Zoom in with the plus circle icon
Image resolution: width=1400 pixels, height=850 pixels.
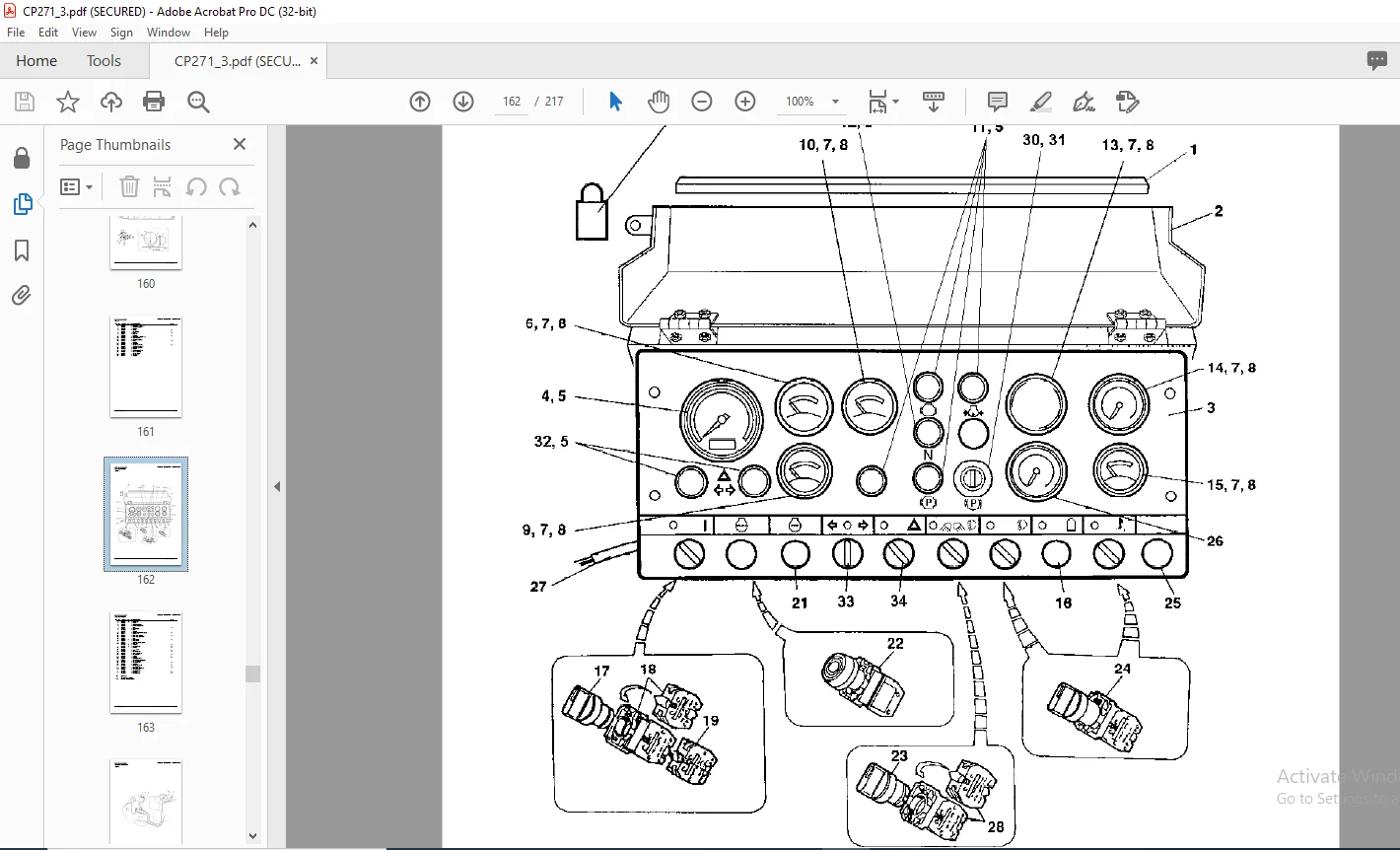click(745, 102)
